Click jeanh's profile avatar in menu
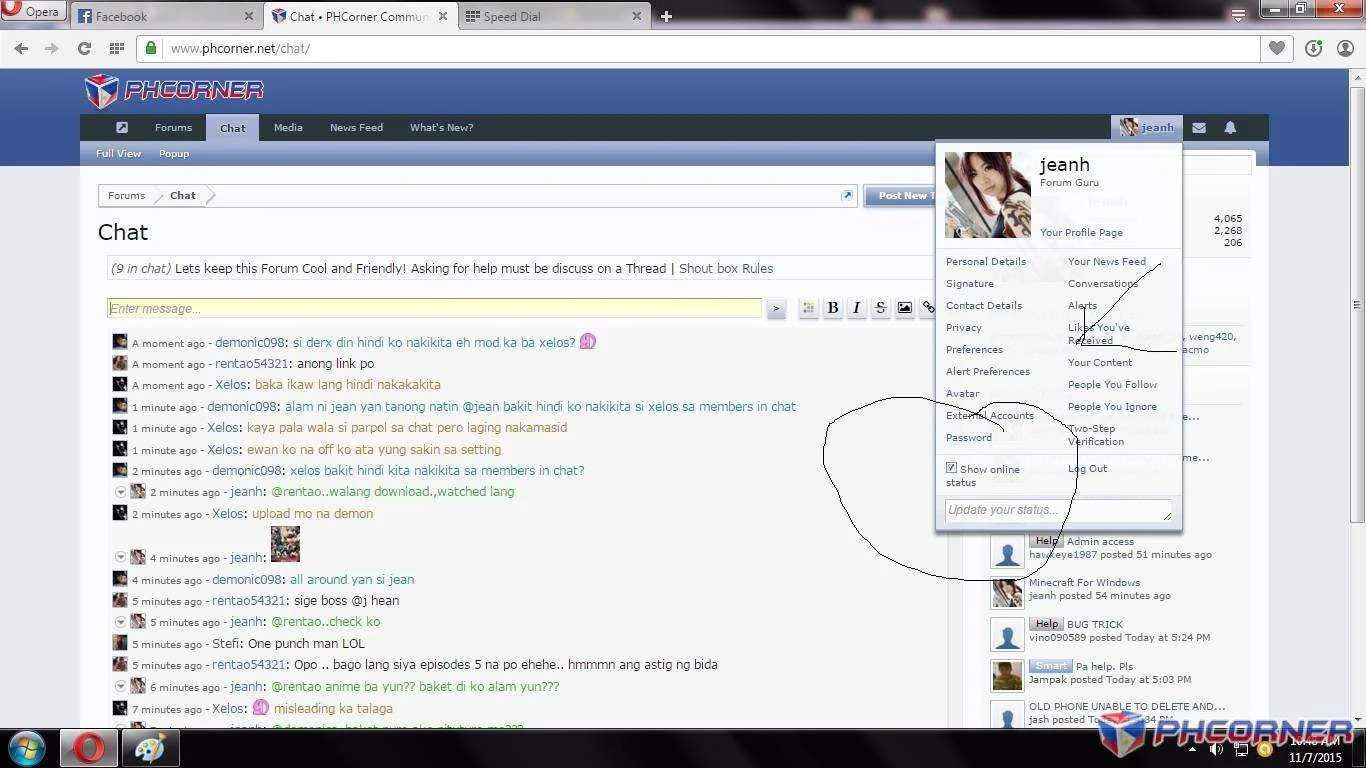The image size is (1366, 768). 988,195
